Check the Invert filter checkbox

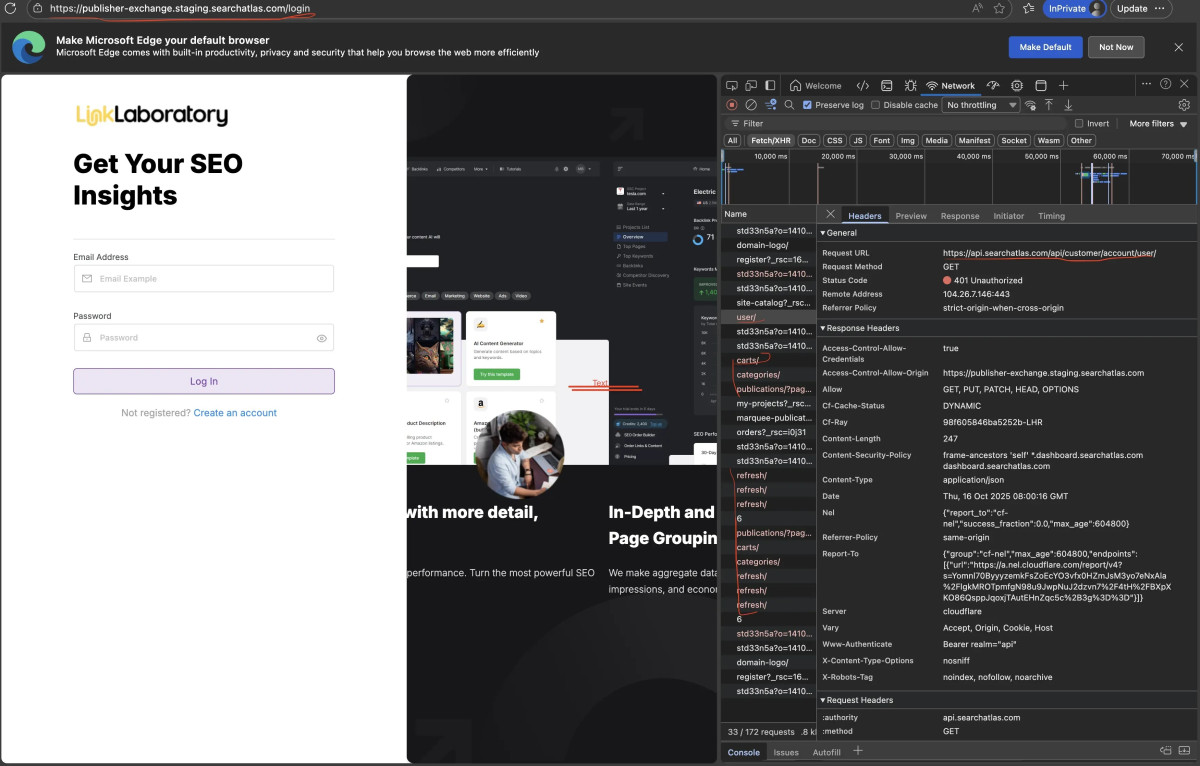(x=1079, y=124)
